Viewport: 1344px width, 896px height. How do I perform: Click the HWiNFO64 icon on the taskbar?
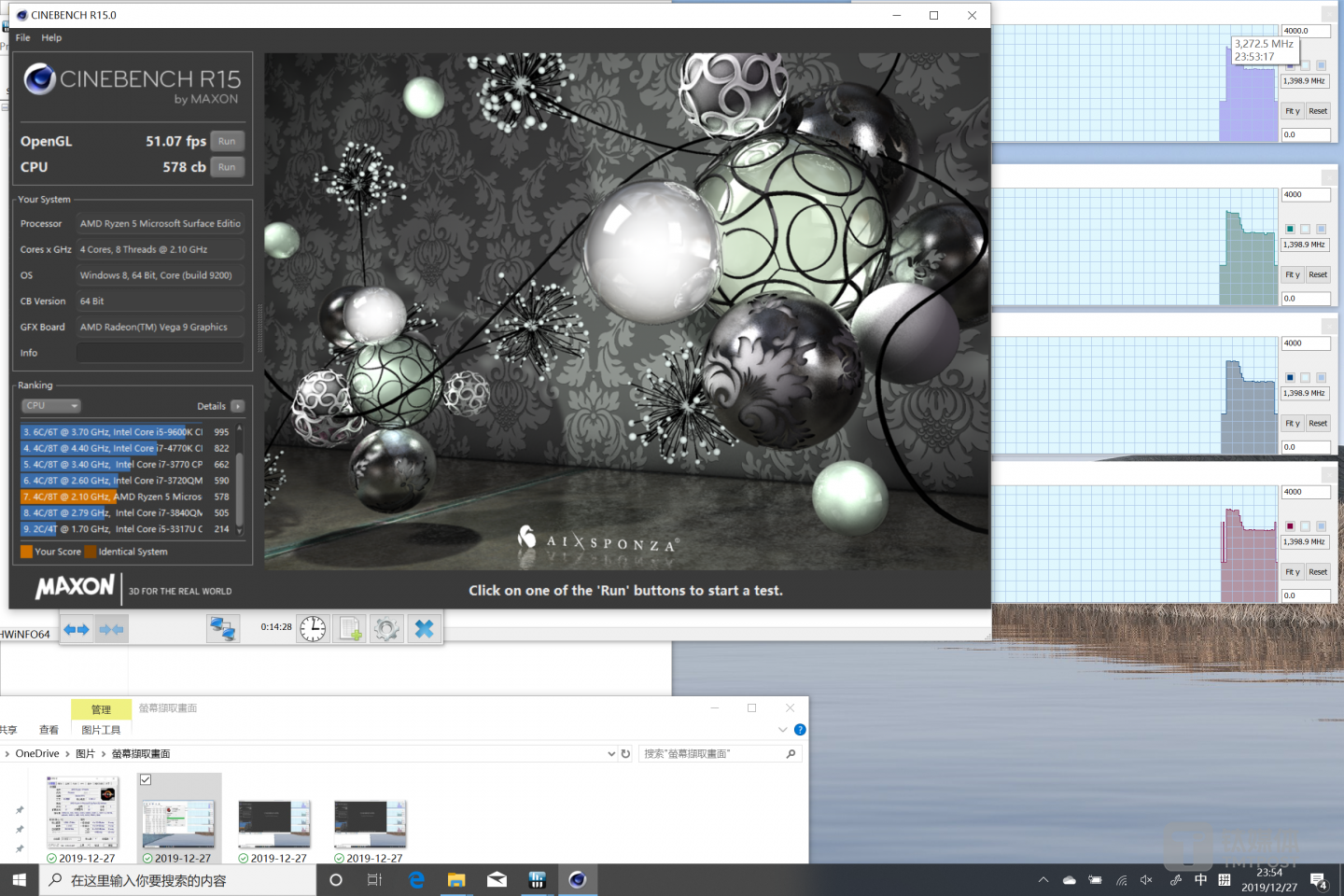[x=538, y=878]
